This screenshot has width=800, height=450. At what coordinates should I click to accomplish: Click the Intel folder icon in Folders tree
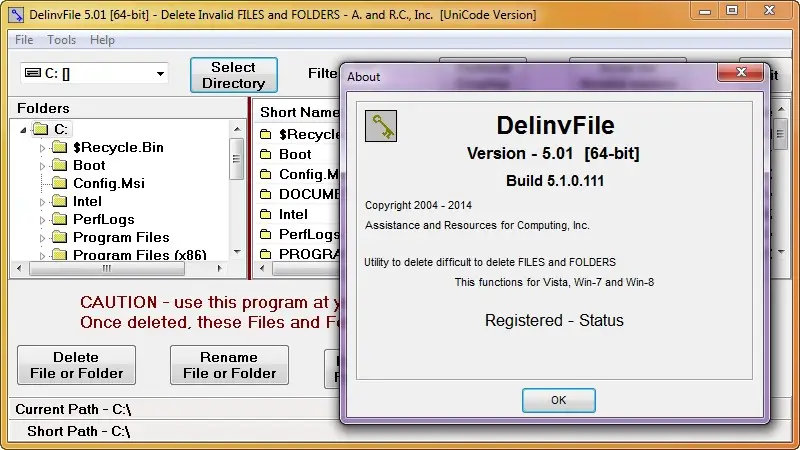tap(60, 202)
